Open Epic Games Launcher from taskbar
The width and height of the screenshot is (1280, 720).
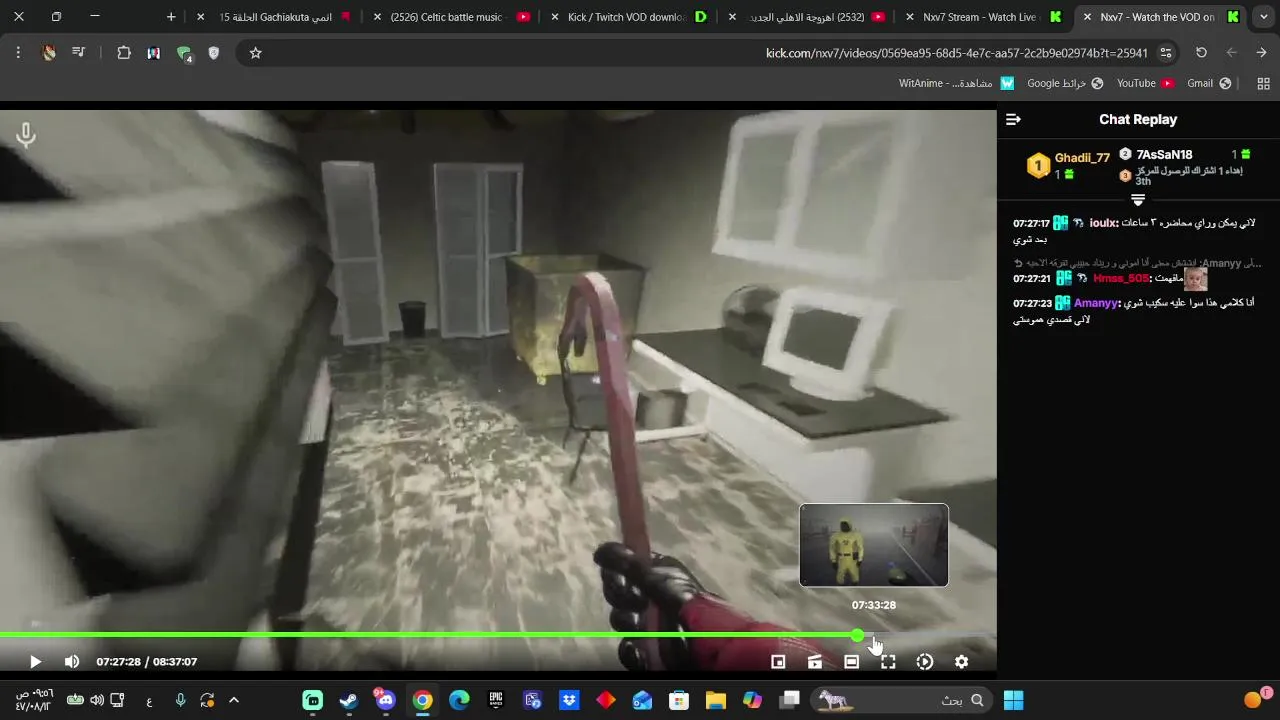click(x=496, y=700)
